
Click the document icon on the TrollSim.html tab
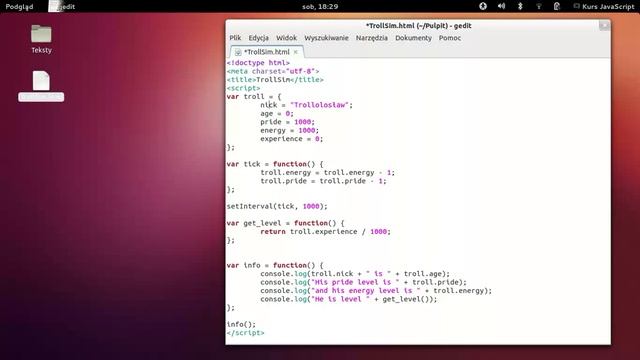pyautogui.click(x=238, y=52)
